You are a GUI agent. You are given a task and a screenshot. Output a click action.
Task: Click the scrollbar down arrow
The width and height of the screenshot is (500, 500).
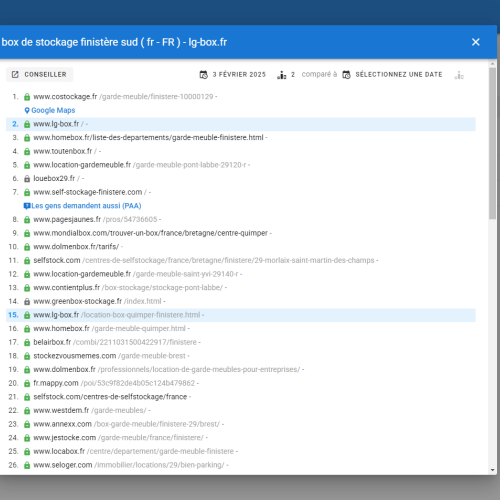click(x=493, y=470)
